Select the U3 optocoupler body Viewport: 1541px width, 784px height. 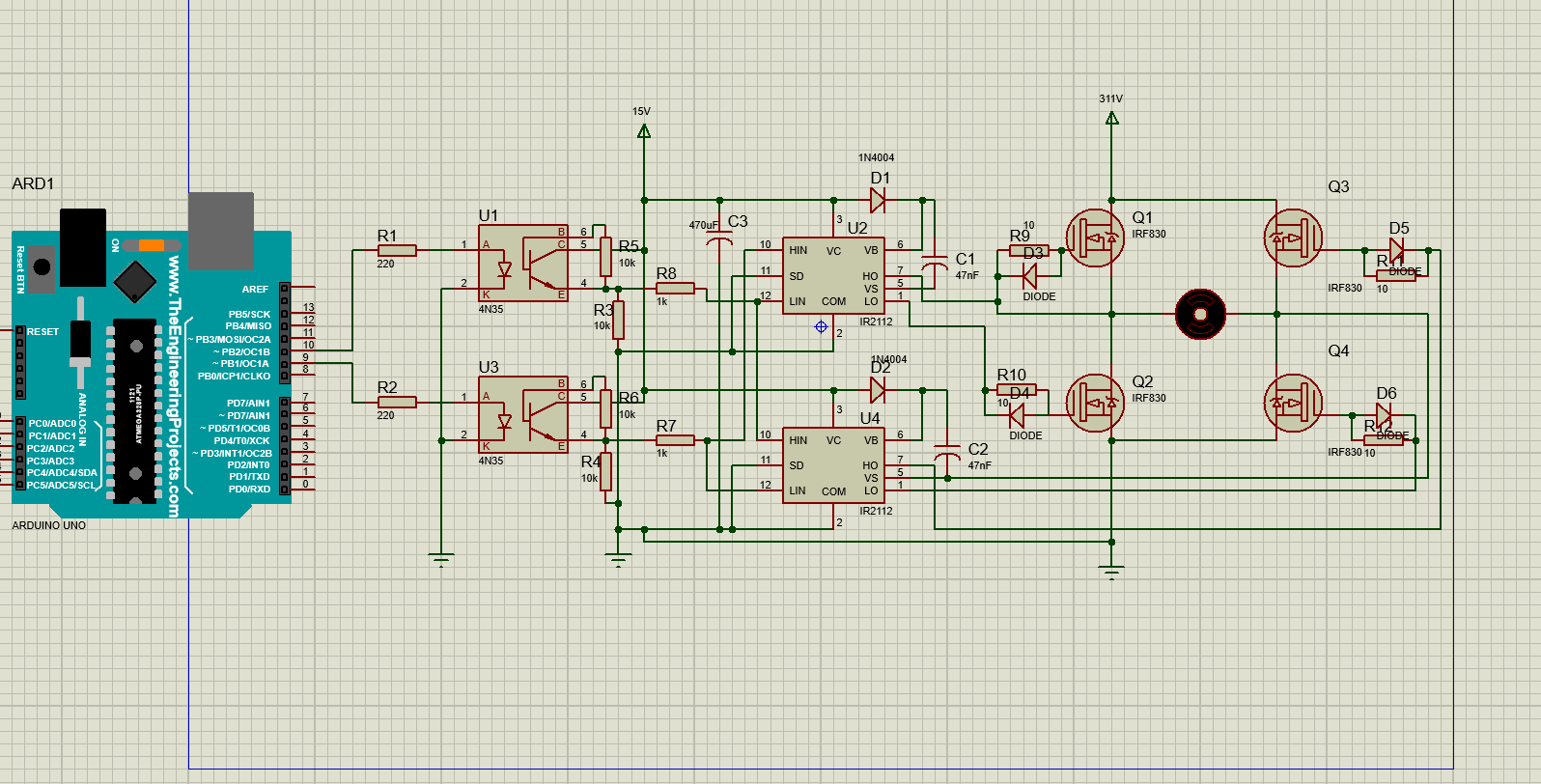point(523,414)
